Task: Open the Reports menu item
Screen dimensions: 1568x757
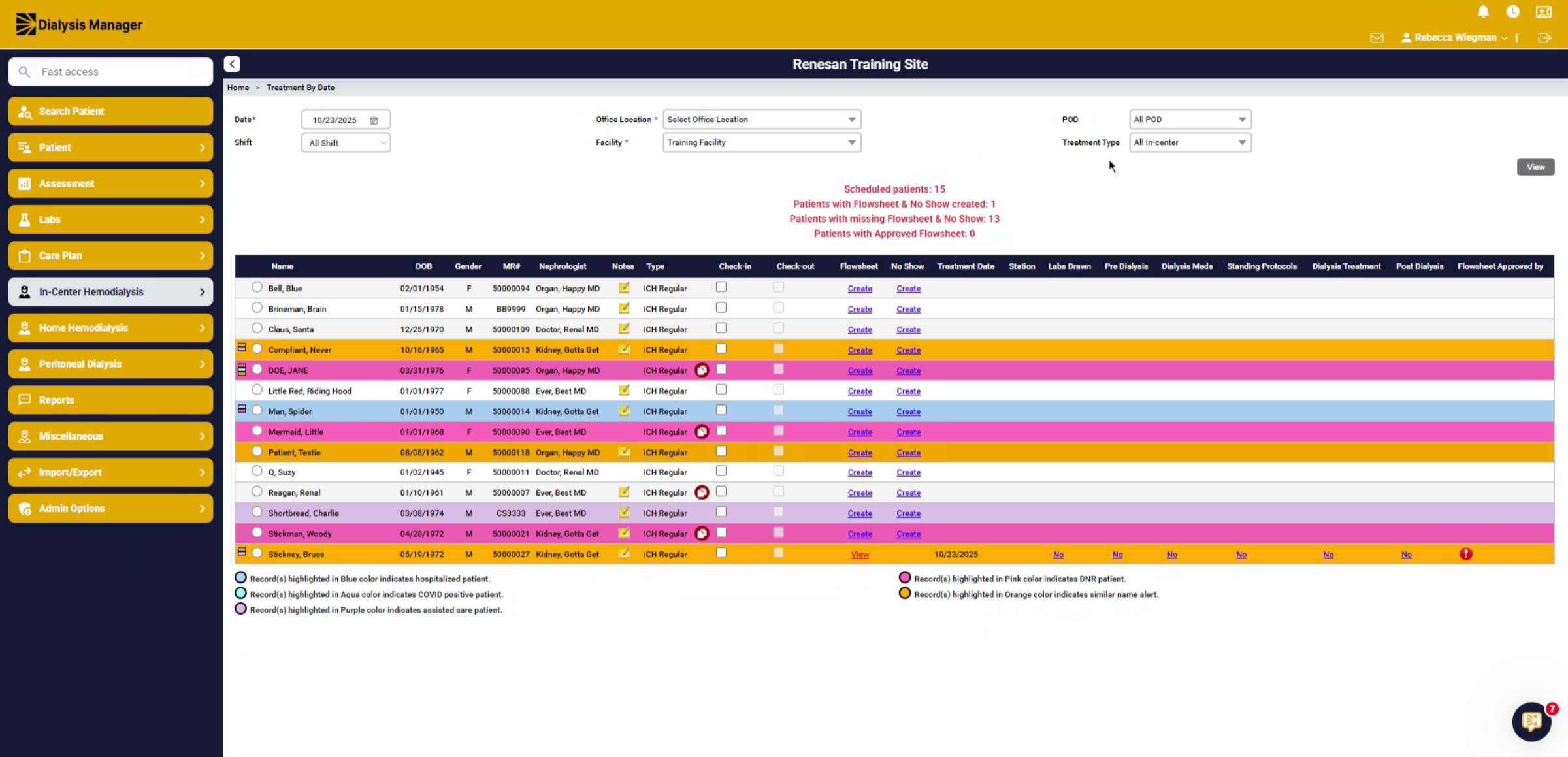Action: coord(110,400)
